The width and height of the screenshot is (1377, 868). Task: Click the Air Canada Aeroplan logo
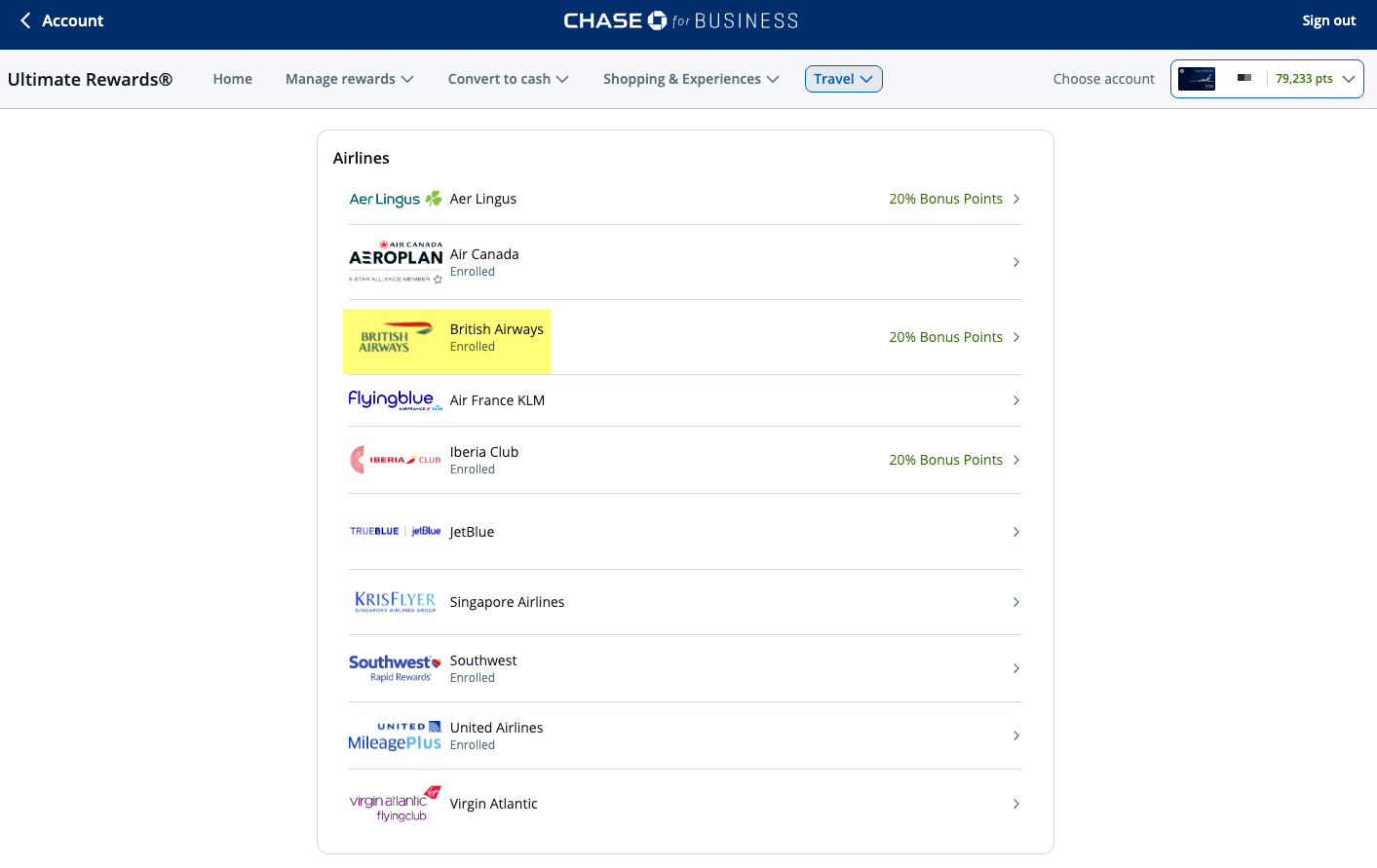[x=395, y=261]
